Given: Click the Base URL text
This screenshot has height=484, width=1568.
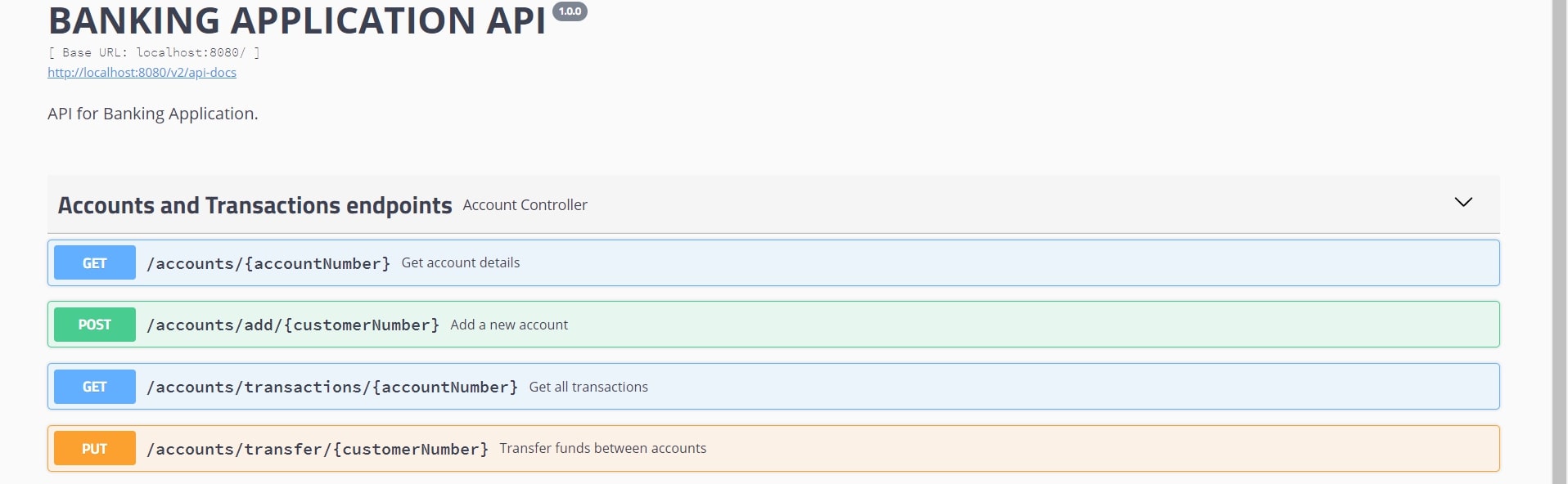Looking at the screenshot, I should pyautogui.click(x=152, y=52).
